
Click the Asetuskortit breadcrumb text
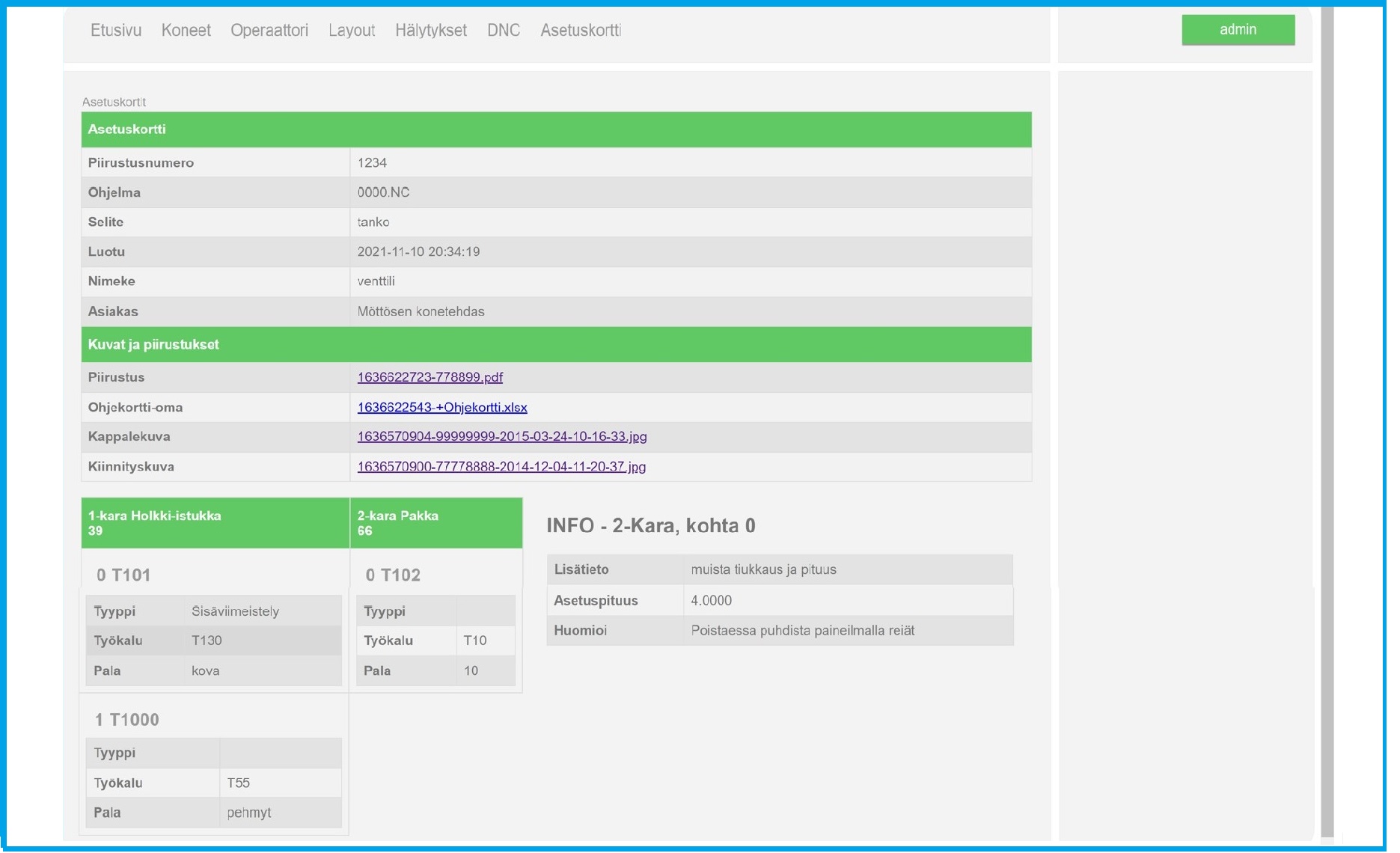[114, 103]
